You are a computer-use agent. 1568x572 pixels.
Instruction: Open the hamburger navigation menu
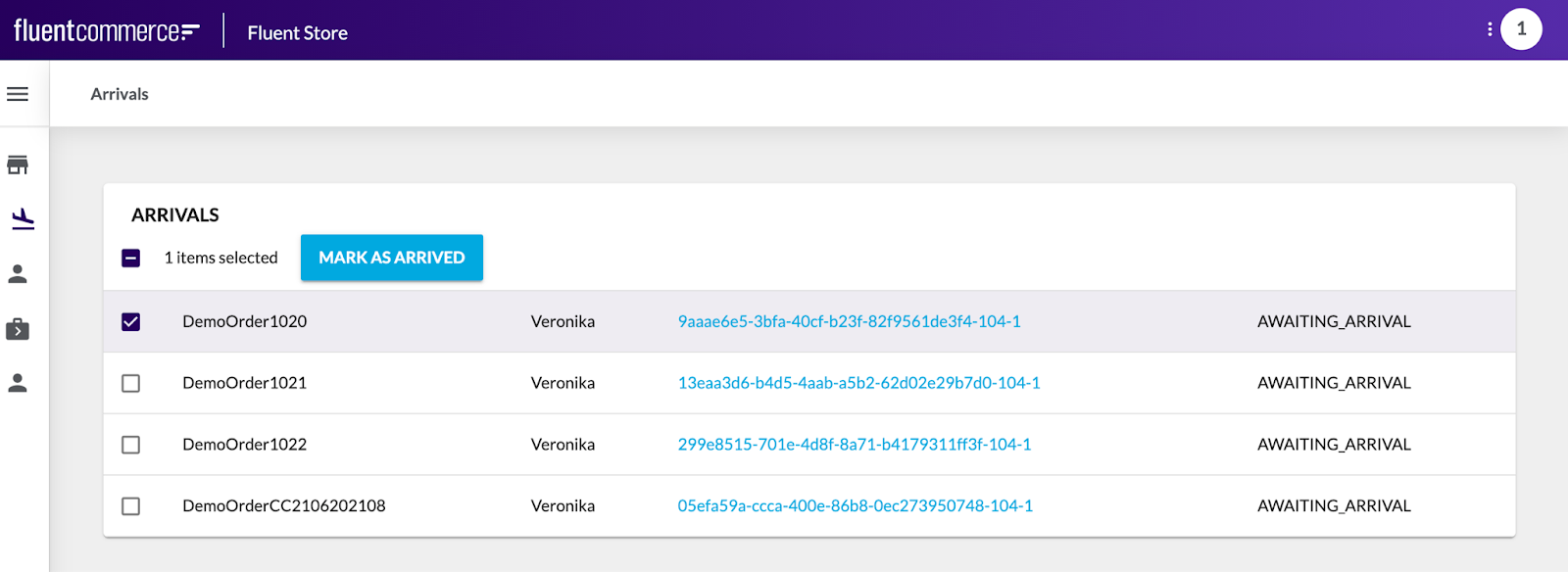(18, 94)
